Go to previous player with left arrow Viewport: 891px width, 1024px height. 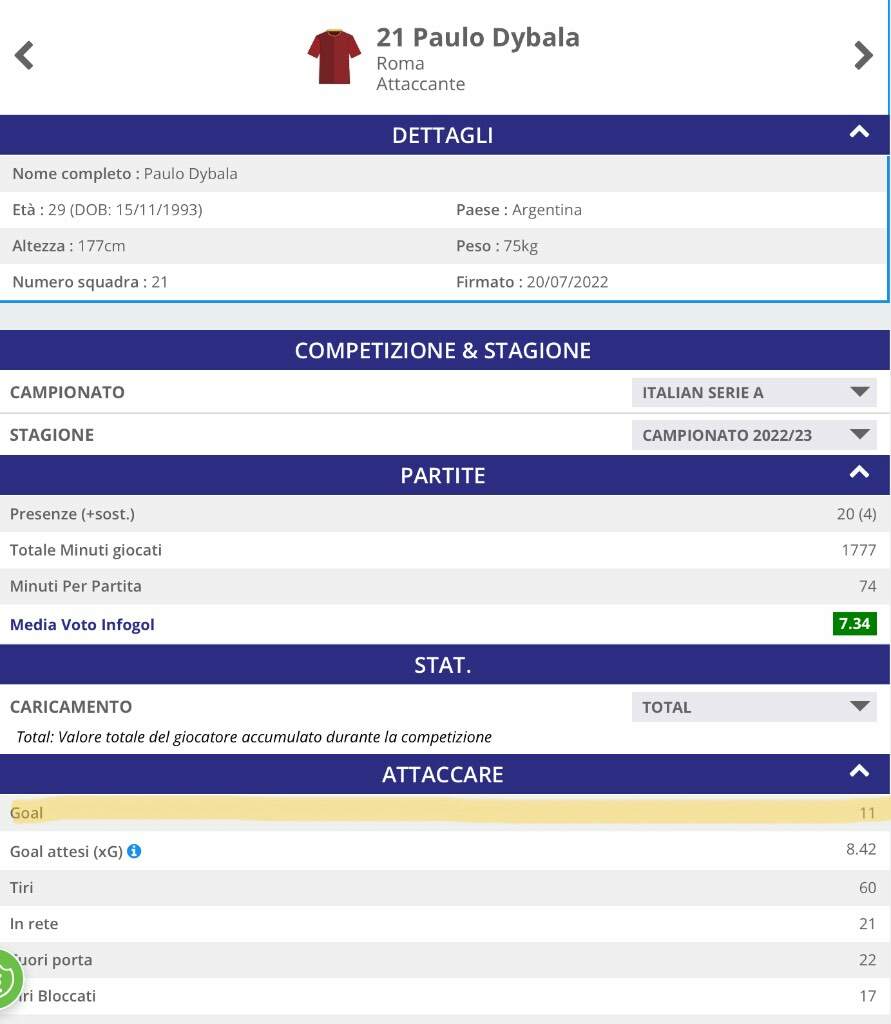(24, 56)
